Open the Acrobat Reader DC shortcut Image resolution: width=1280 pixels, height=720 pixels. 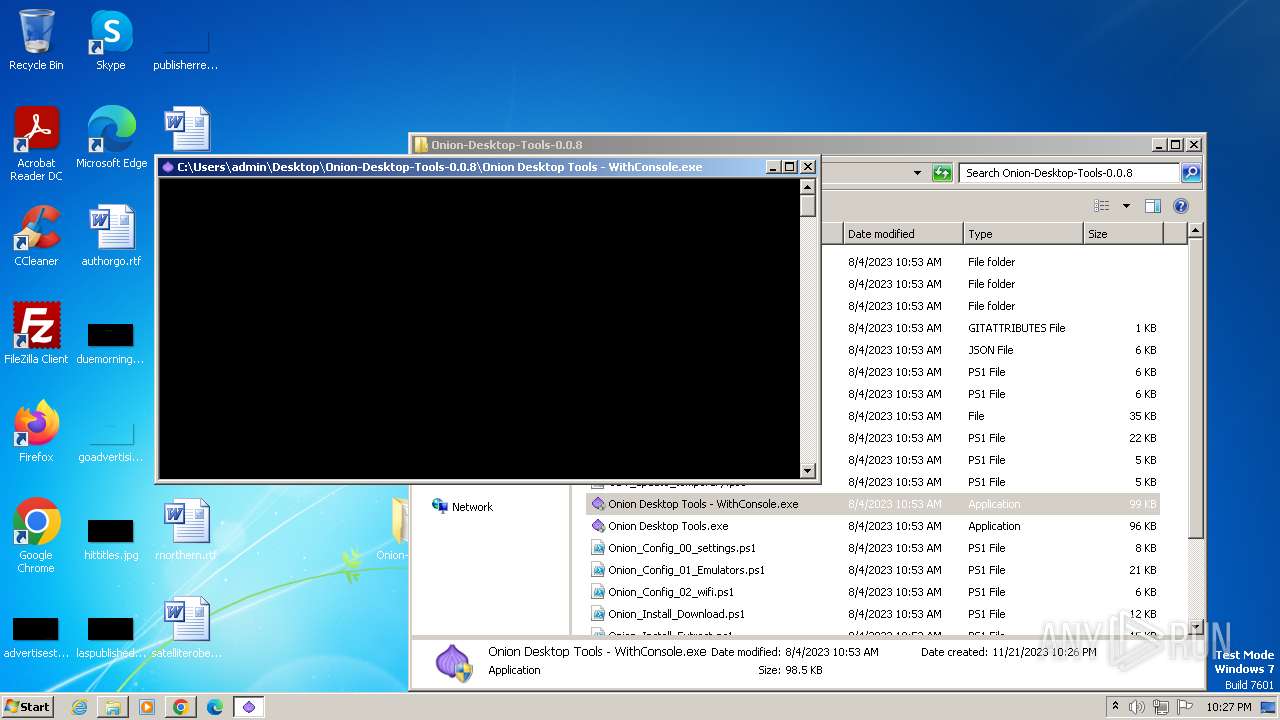point(36,144)
